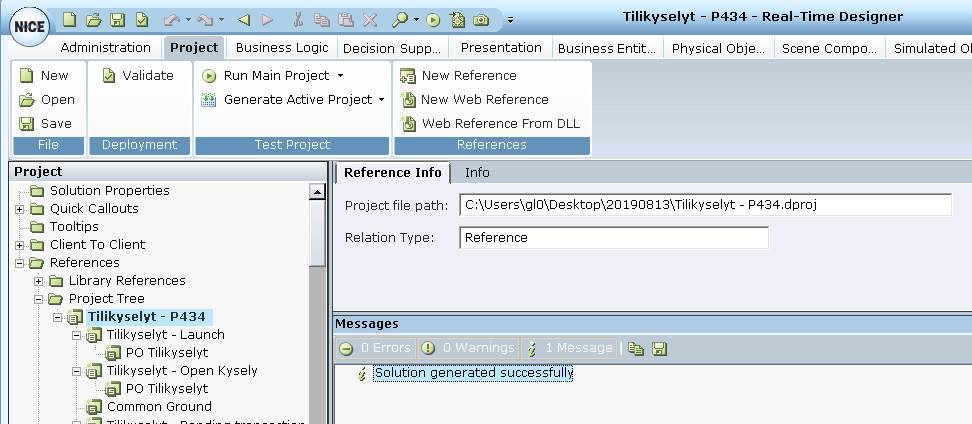
Task: Click the camera screenshot icon in top toolbar
Action: pyautogui.click(x=481, y=19)
